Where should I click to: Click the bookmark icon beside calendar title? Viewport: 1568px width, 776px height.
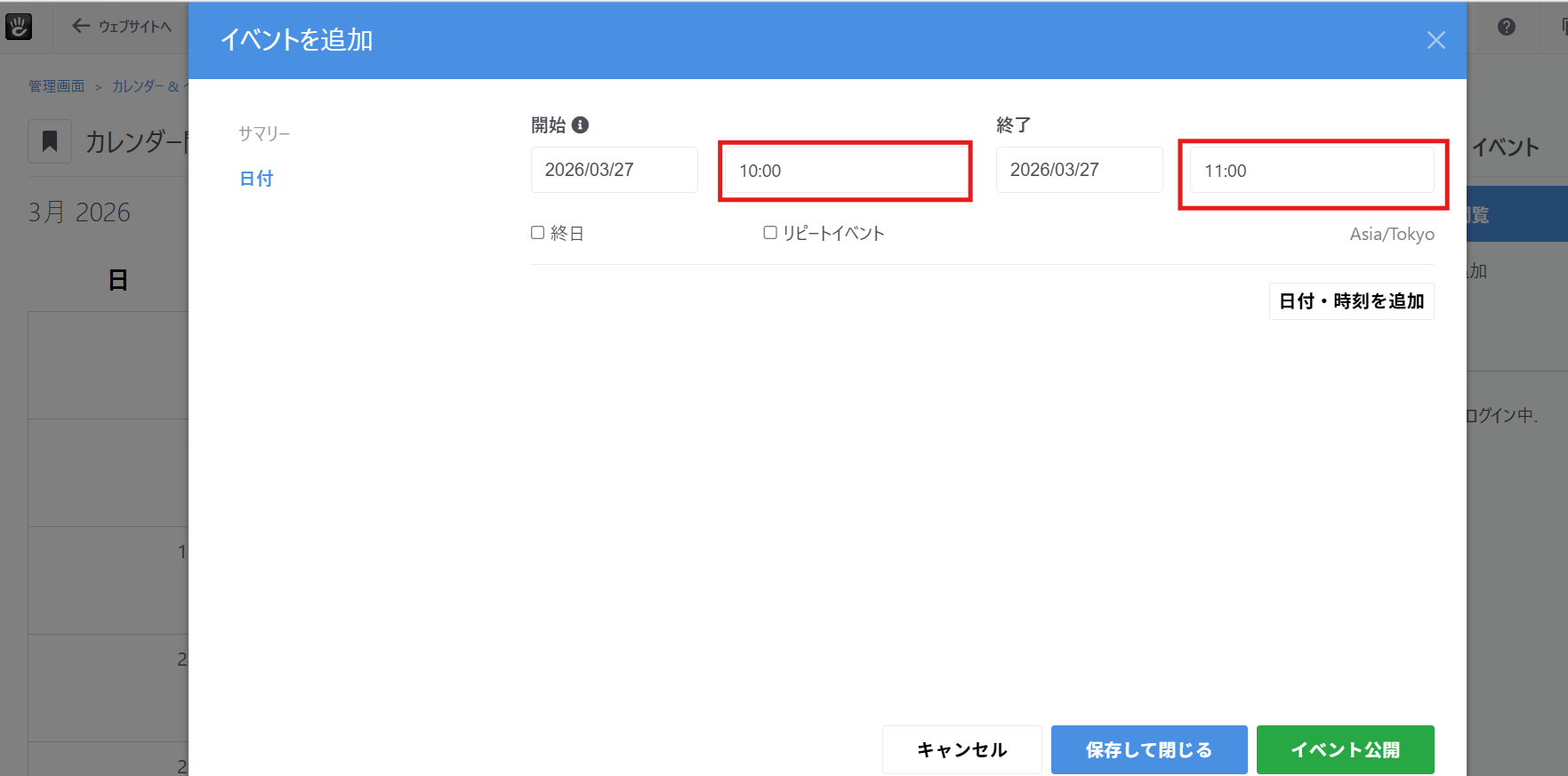click(x=50, y=141)
